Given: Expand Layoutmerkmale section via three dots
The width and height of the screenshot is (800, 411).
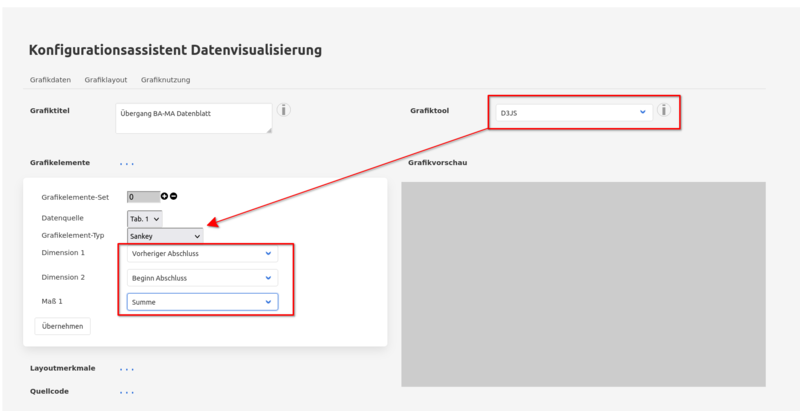Looking at the screenshot, I should click(127, 369).
